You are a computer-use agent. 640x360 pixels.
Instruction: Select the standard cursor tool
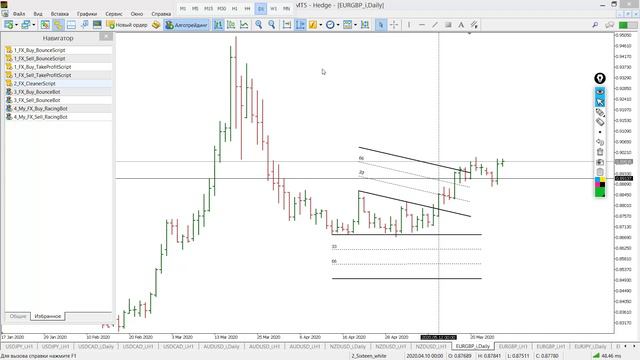coord(381,25)
